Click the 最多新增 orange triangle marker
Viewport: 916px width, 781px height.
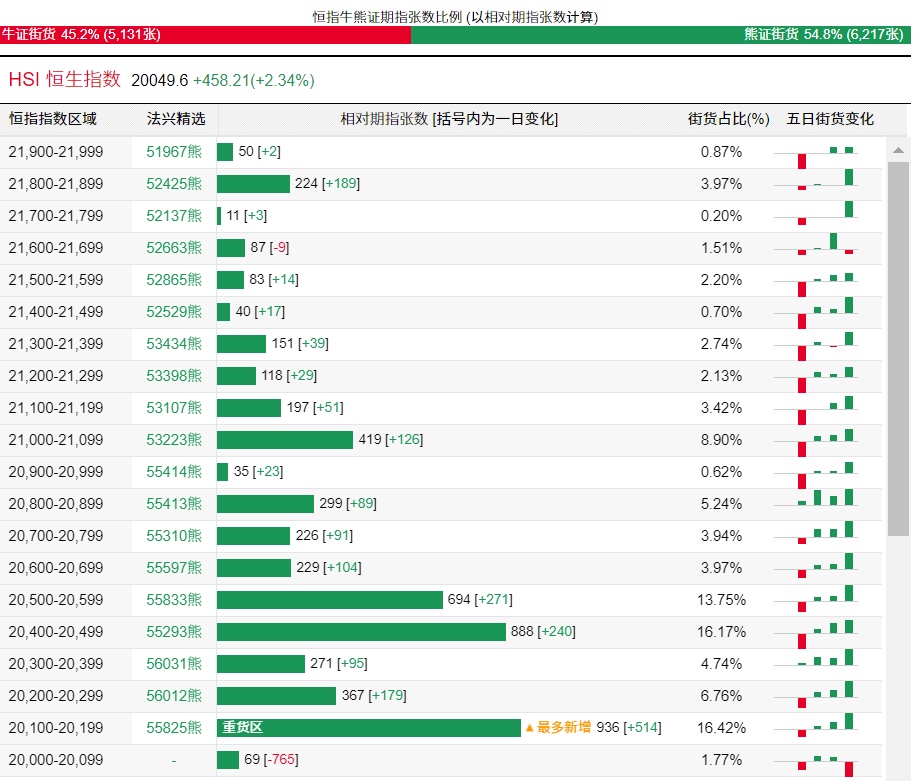529,728
